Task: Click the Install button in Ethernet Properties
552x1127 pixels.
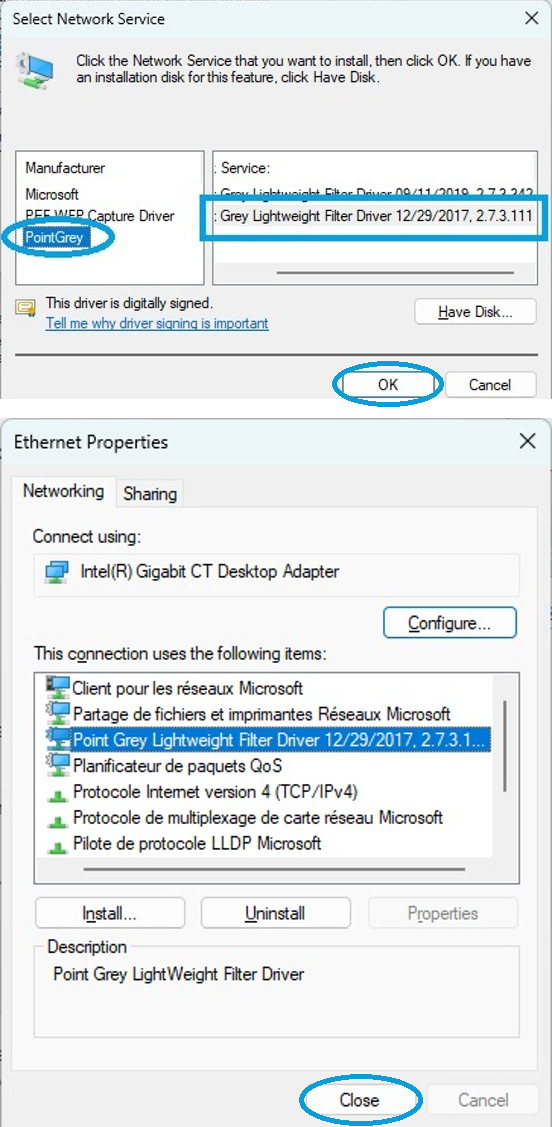Action: click(x=110, y=914)
